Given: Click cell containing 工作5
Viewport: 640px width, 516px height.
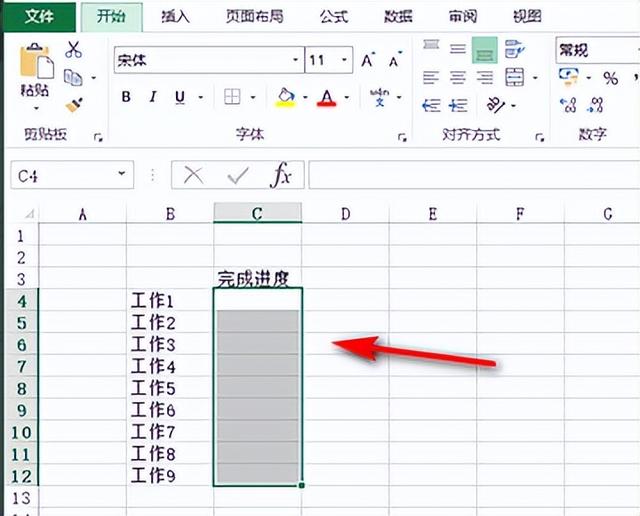Looking at the screenshot, I should pos(170,388).
